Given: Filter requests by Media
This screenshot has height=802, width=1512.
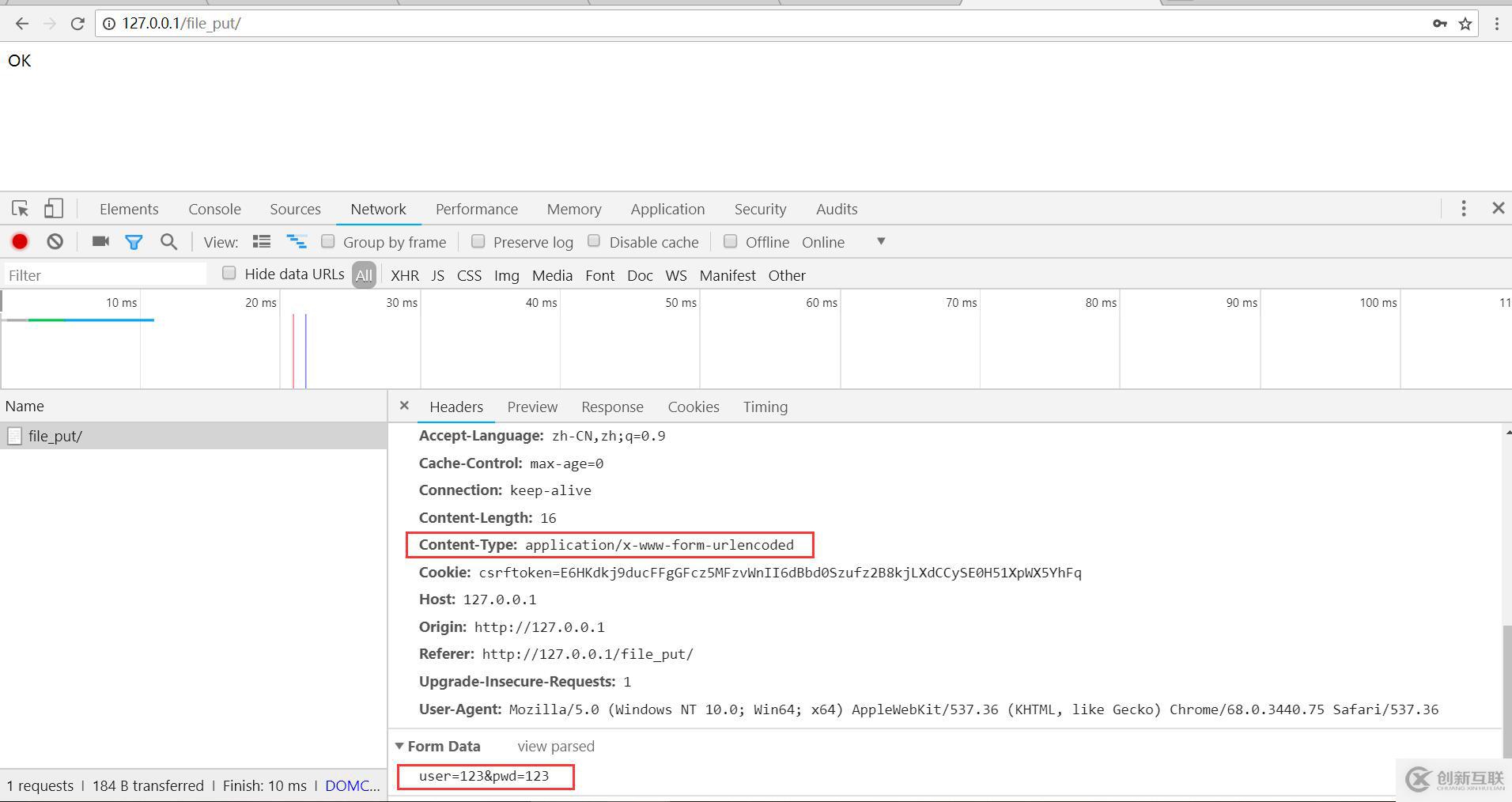Looking at the screenshot, I should (552, 275).
